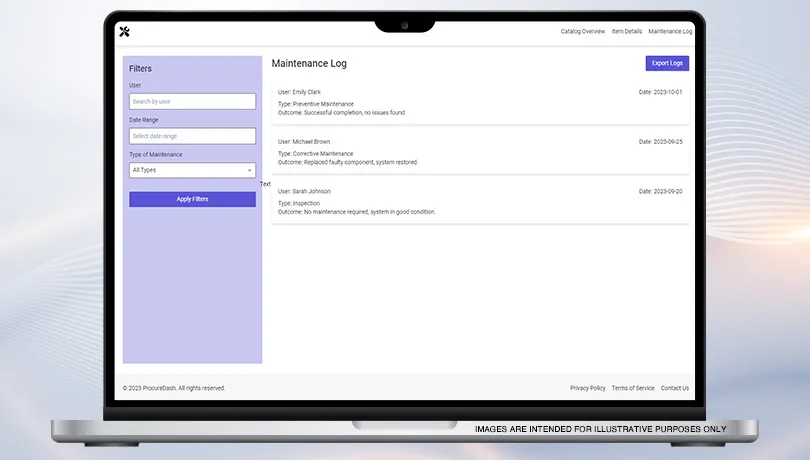Click the Contact Us footer link
Image resolution: width=810 pixels, height=460 pixels.
[x=675, y=388]
